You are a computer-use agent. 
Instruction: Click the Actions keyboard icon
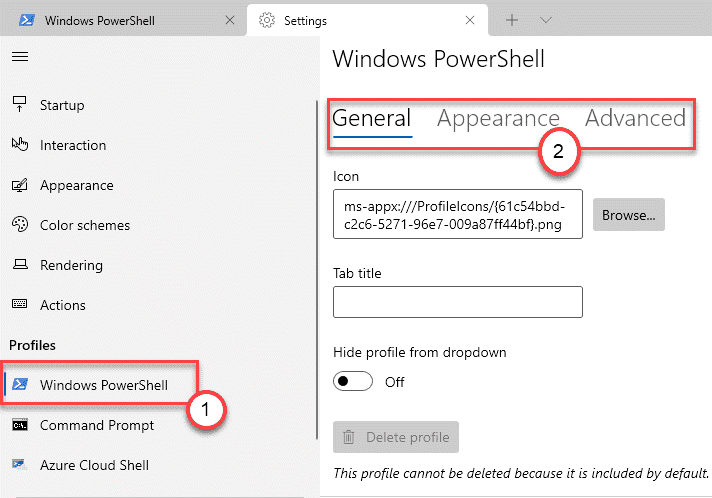tap(20, 304)
